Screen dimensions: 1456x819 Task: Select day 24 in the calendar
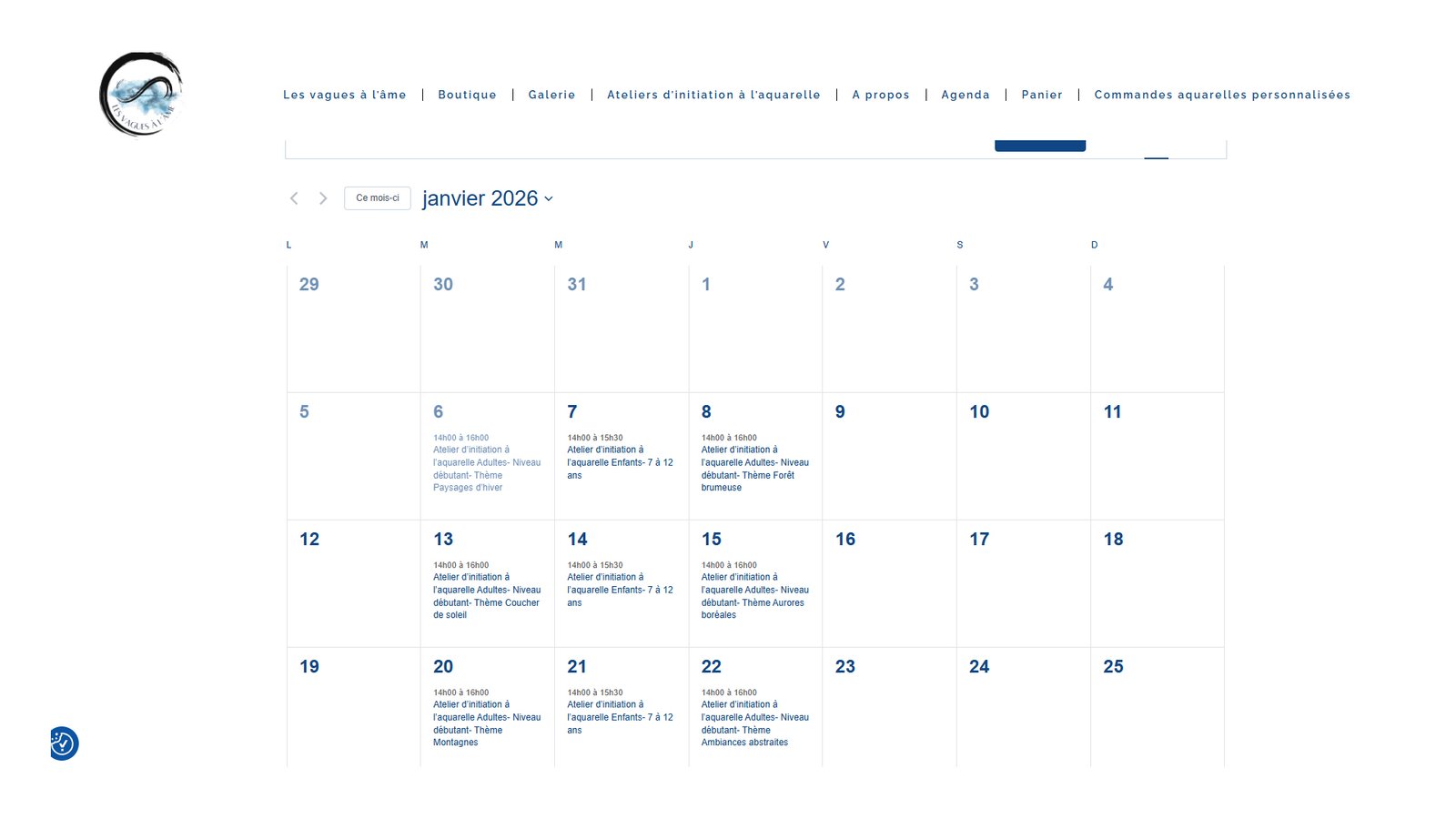tap(979, 667)
